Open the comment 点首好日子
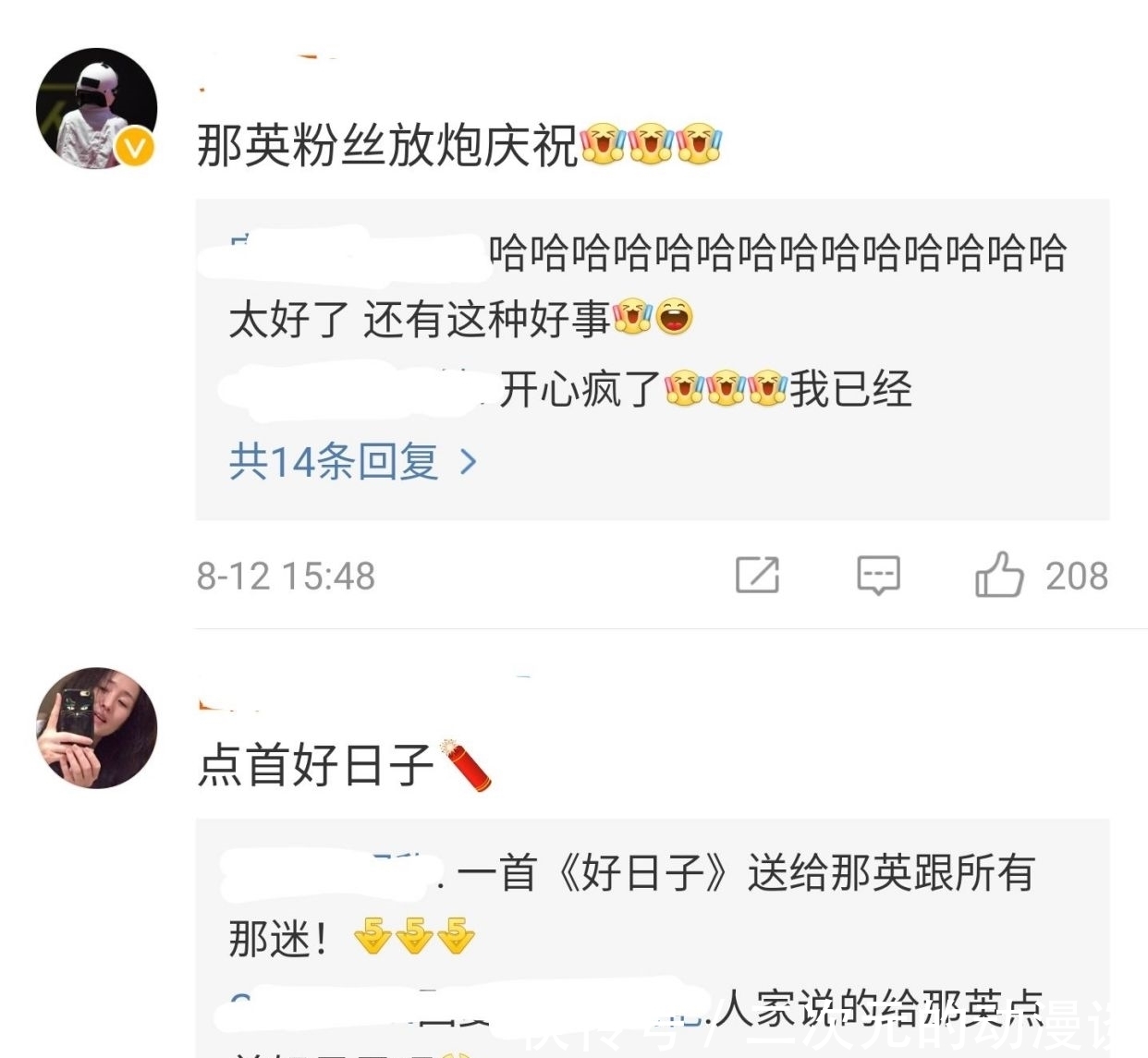1148x1058 pixels. coord(315,765)
